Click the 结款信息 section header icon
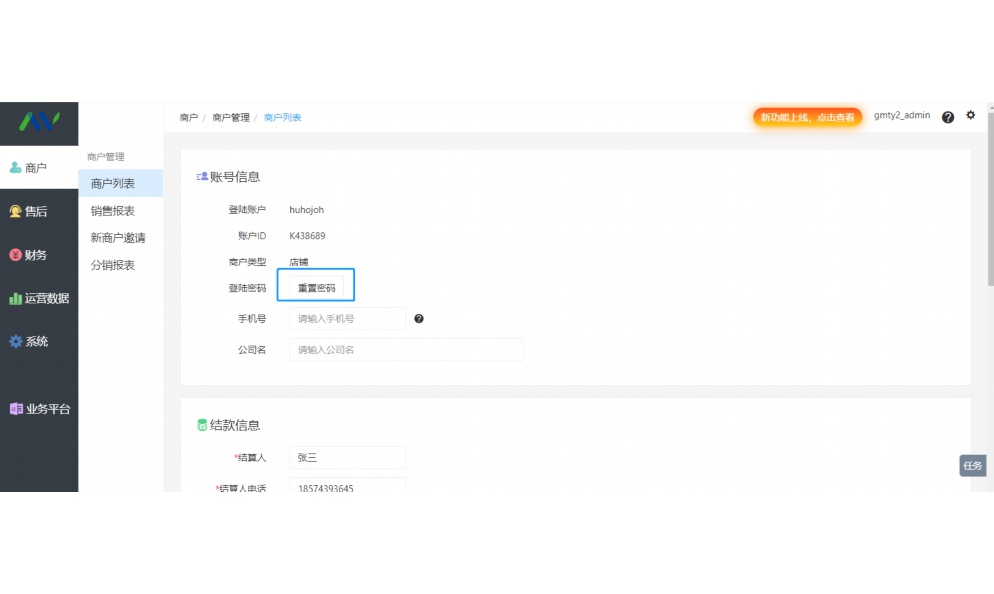Screen dimensions: 994x594 click(x=199, y=424)
